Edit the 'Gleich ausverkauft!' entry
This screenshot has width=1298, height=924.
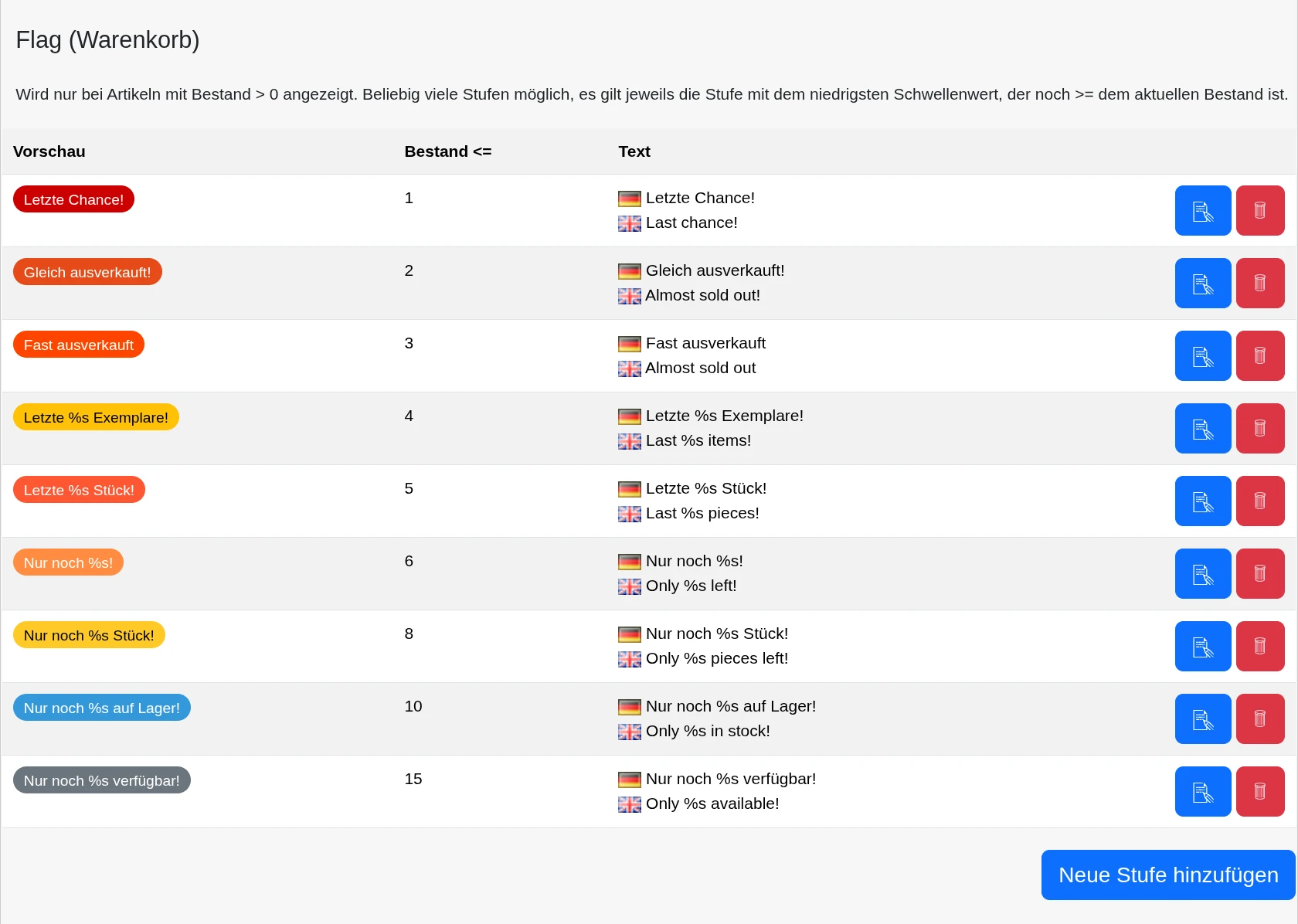[x=1203, y=284]
